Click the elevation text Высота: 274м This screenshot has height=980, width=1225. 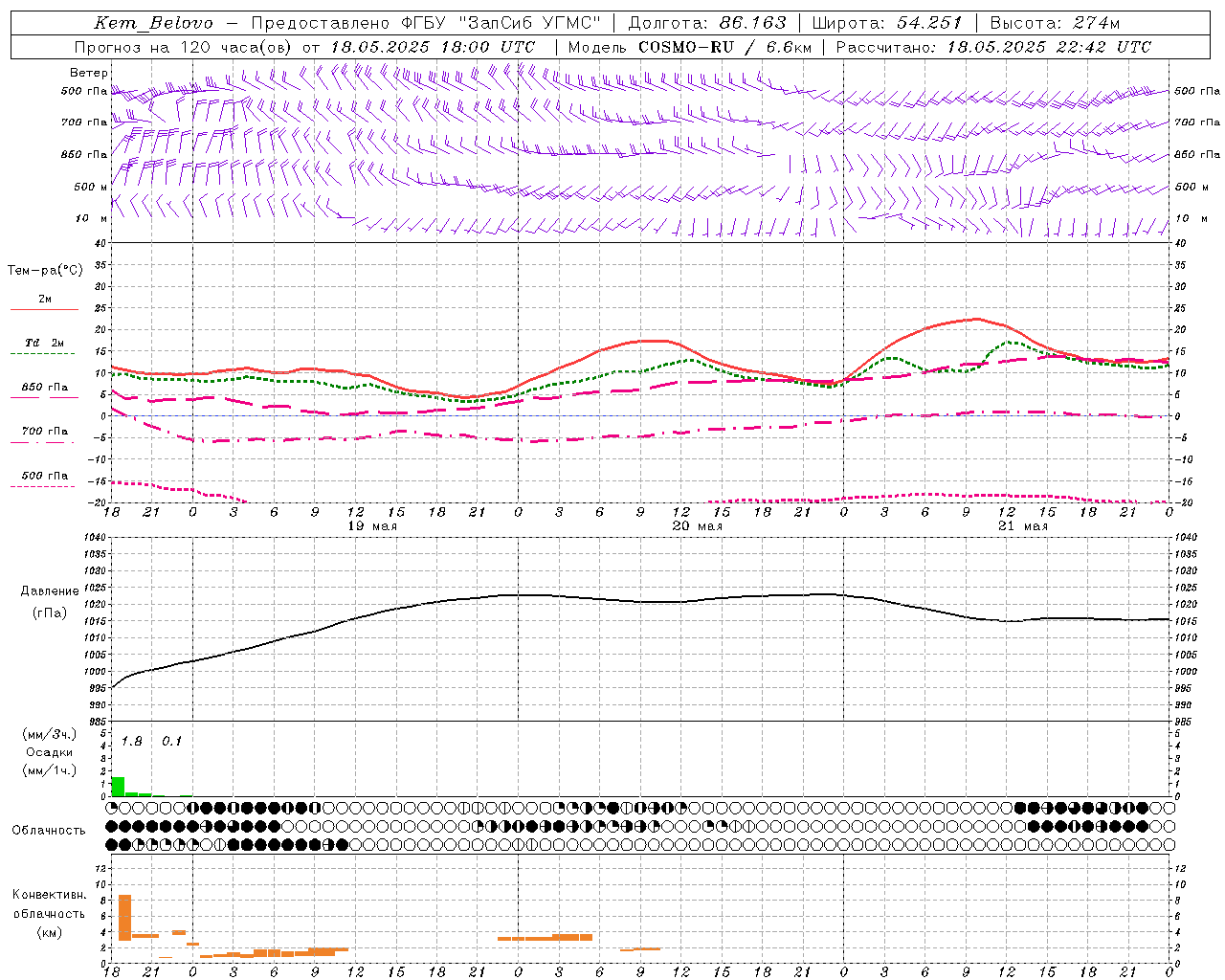pyautogui.click(x=1055, y=23)
